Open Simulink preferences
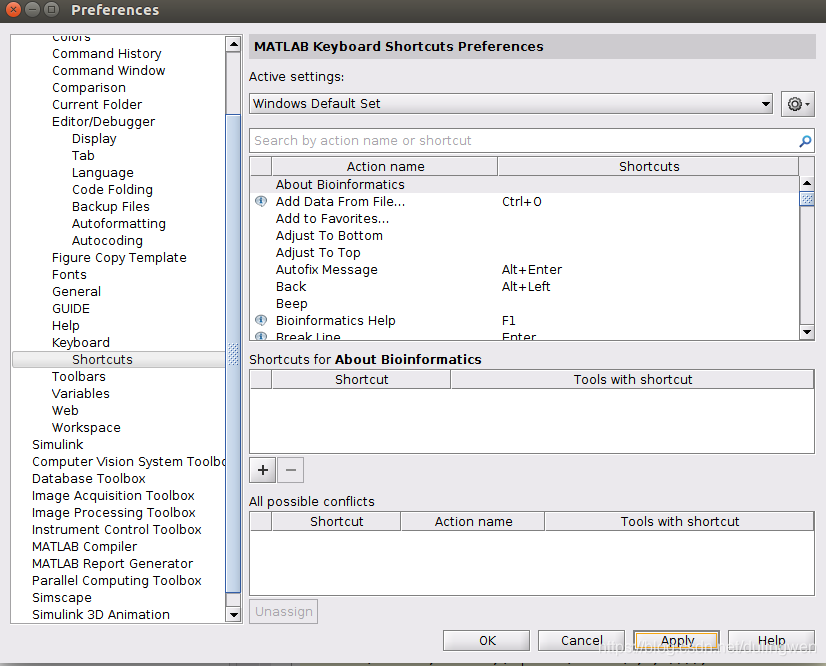This screenshot has width=826, height=666. click(x=57, y=445)
